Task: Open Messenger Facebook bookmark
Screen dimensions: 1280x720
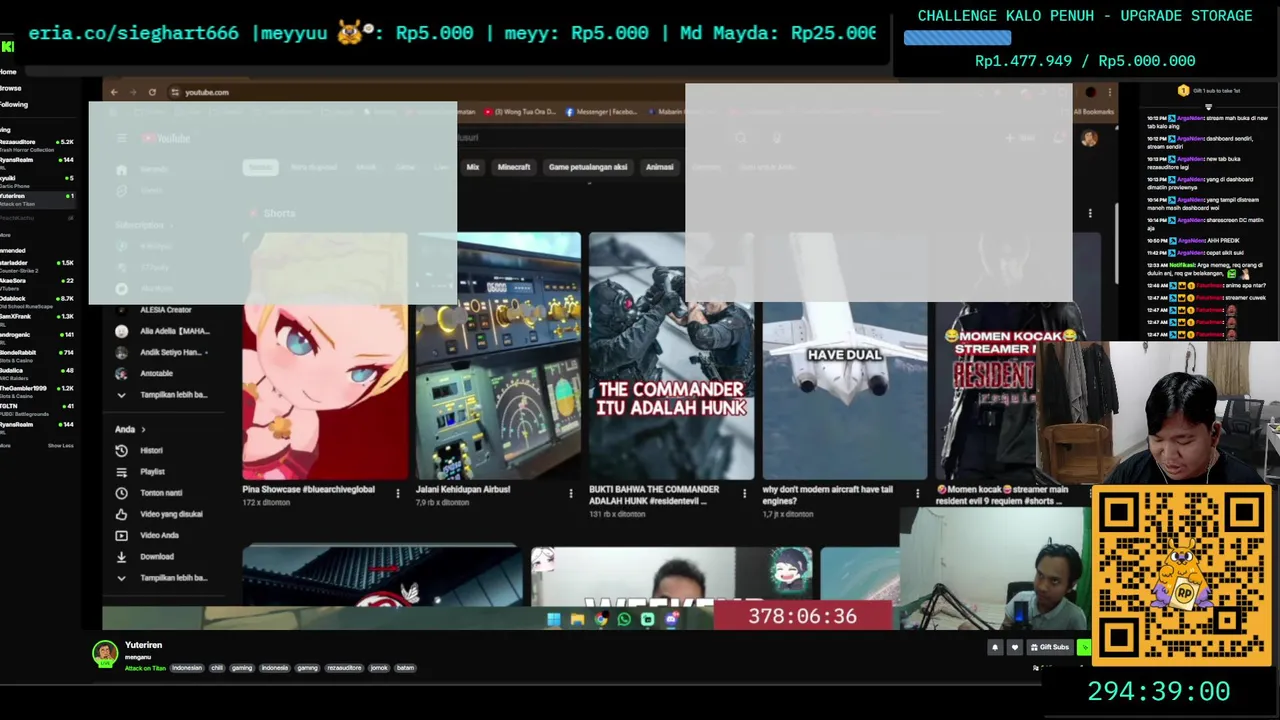Action: tap(602, 112)
